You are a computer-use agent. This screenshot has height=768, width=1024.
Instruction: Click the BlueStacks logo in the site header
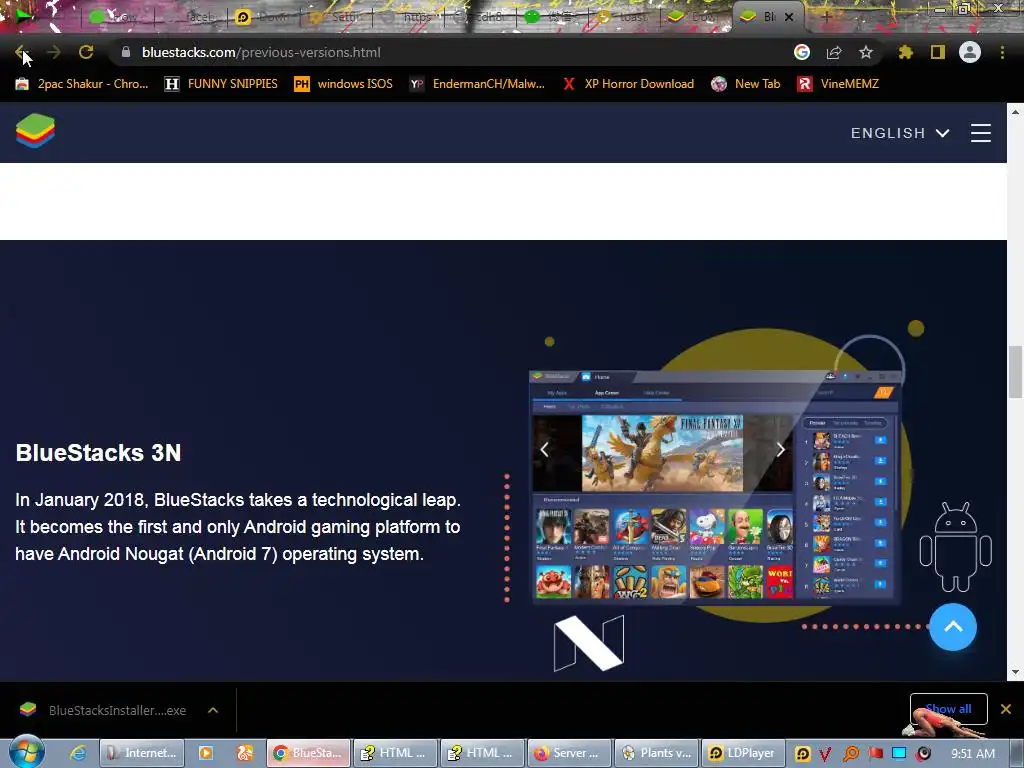(x=35, y=131)
